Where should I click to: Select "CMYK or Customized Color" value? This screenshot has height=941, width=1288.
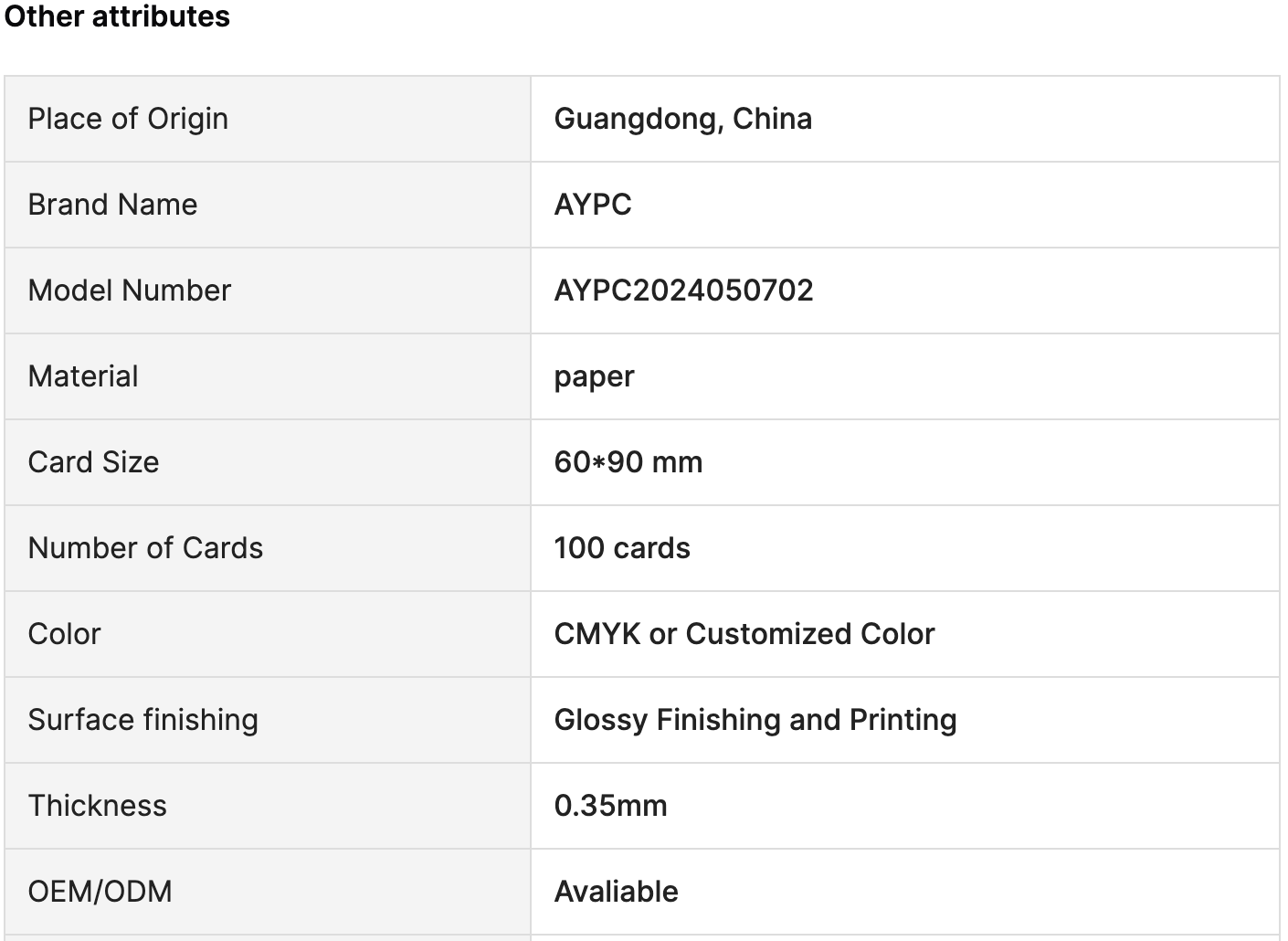click(744, 634)
